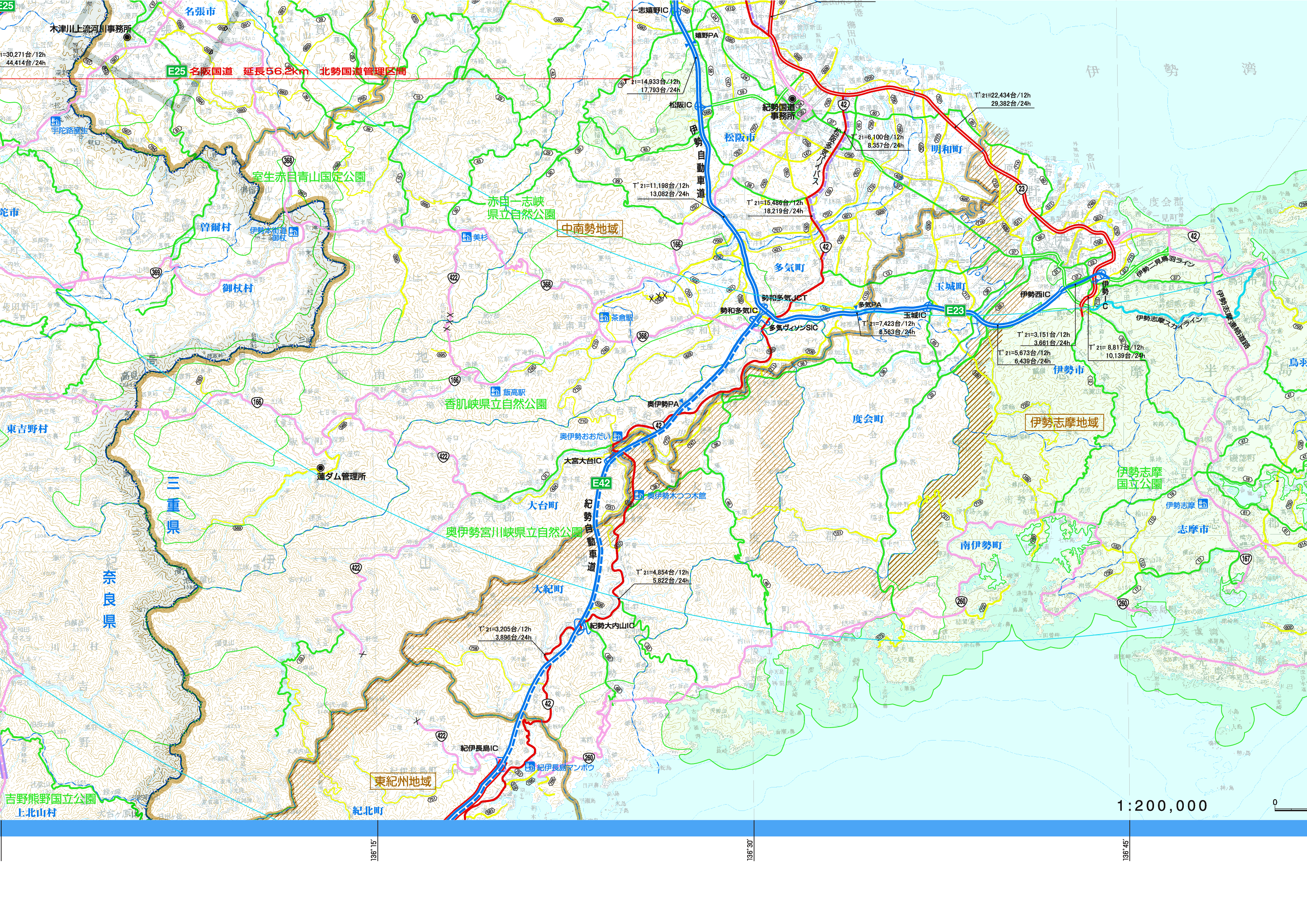Click the 奥伊勢木つつ木館 station icon
The height and width of the screenshot is (924, 1307).
tap(640, 495)
